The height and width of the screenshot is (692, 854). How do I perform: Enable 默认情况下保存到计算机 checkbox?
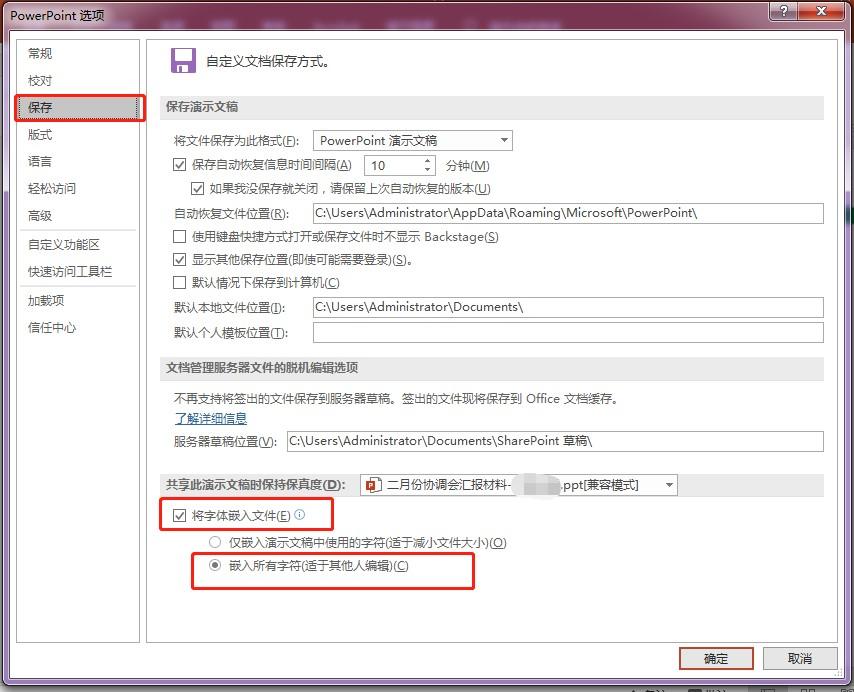point(180,283)
